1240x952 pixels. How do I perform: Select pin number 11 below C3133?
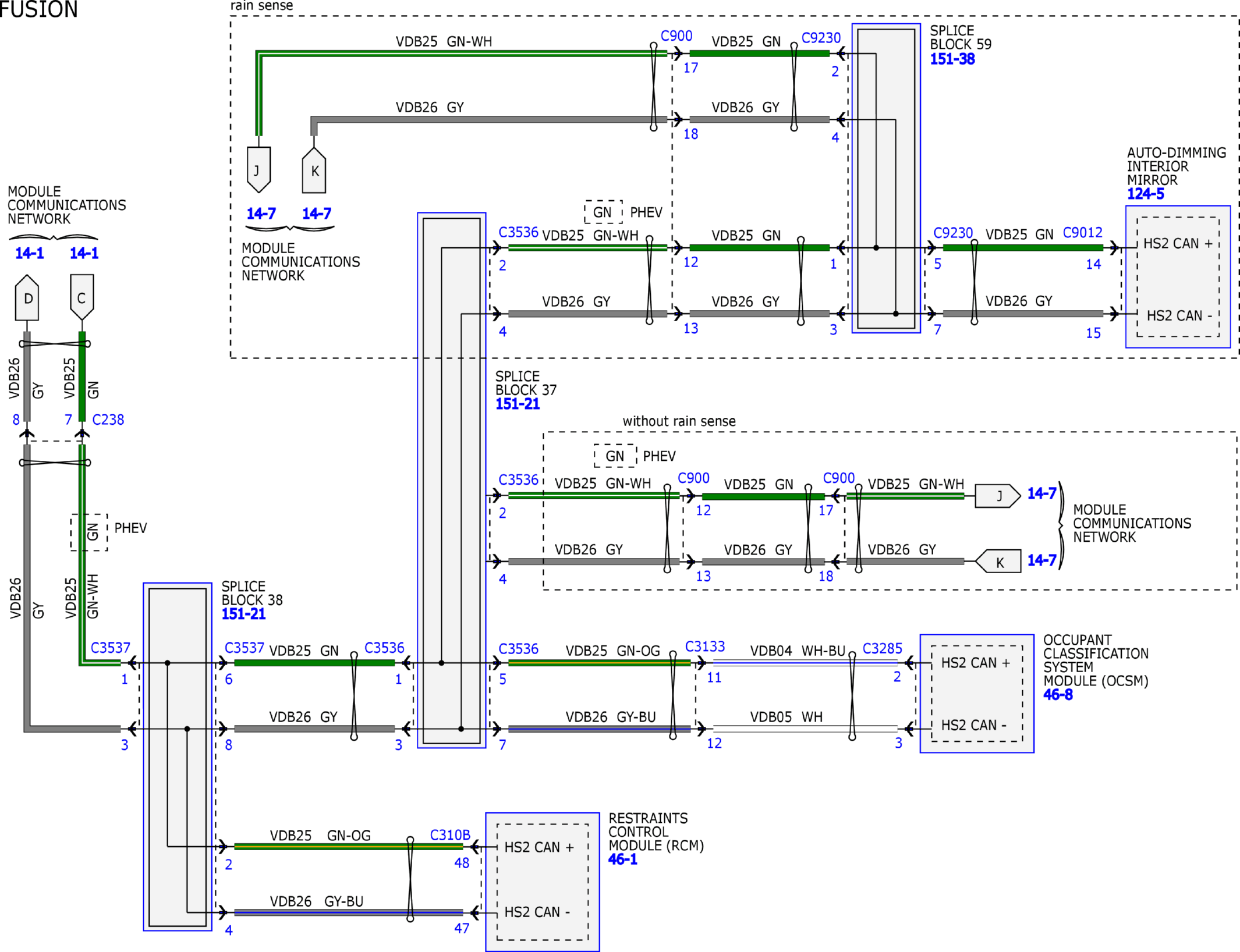click(x=714, y=678)
